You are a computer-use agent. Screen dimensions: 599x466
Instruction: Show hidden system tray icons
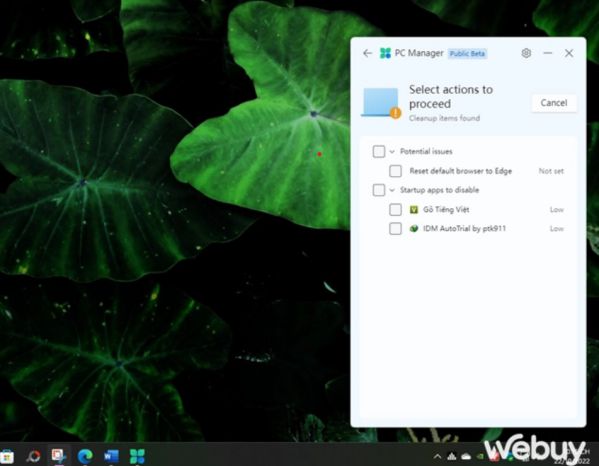438,456
